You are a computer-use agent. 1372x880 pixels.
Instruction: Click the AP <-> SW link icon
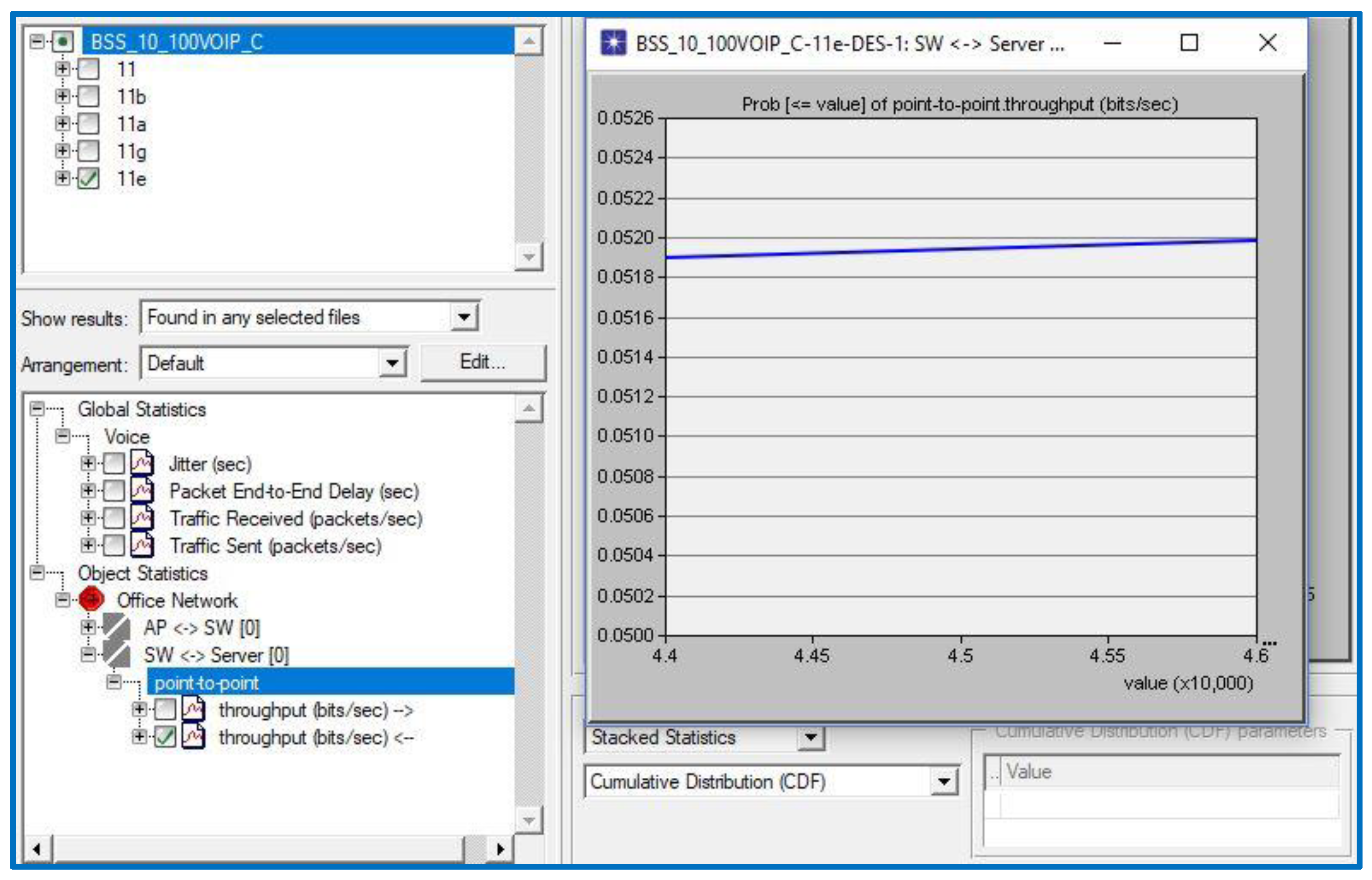[117, 627]
